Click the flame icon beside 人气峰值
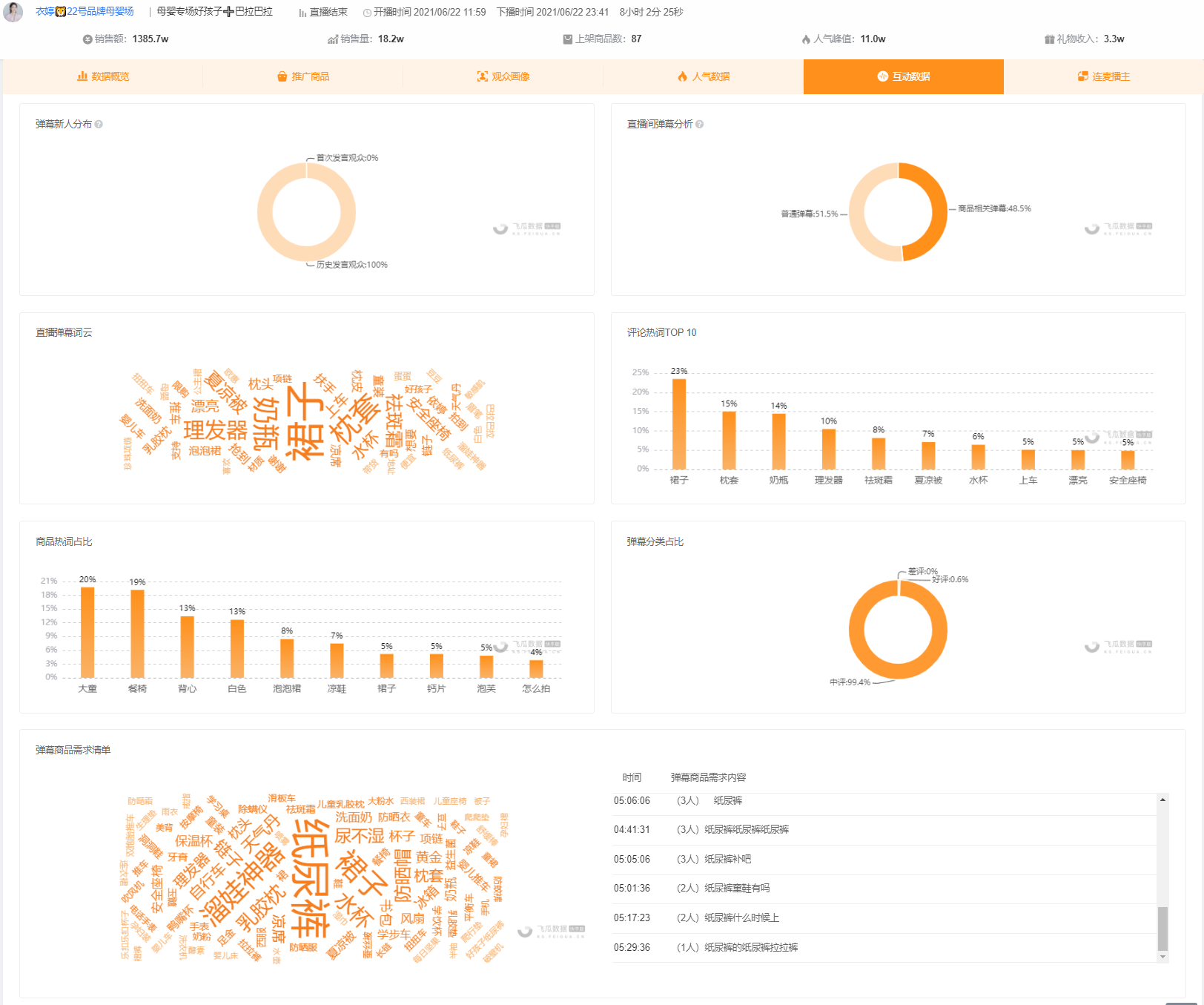1204x1005 pixels. [x=806, y=39]
